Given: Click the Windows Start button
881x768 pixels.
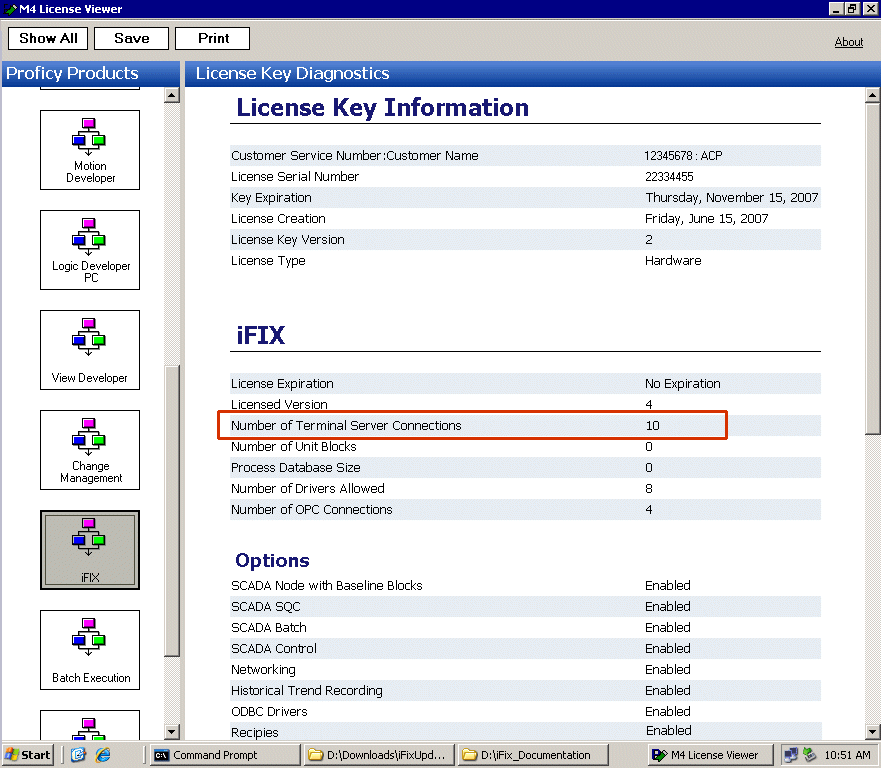Looking at the screenshot, I should (28, 755).
